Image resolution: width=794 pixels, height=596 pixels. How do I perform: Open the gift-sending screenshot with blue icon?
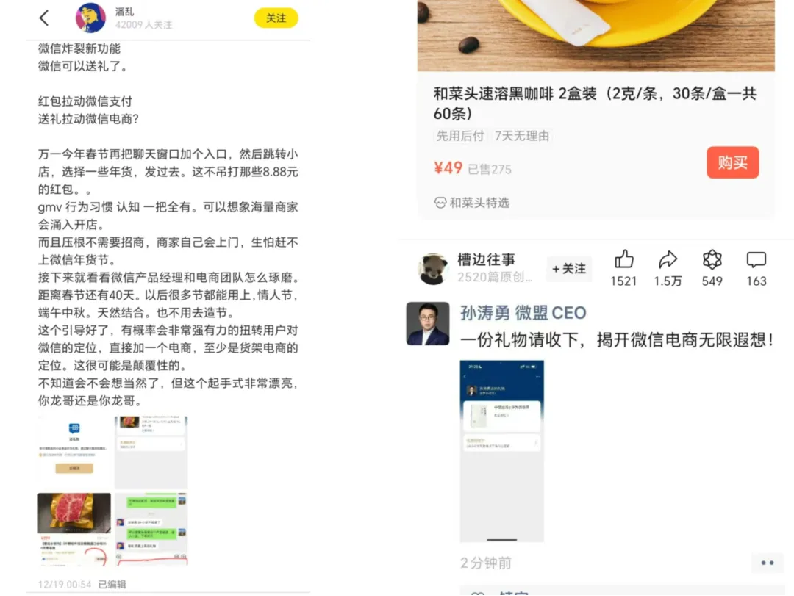tap(74, 452)
